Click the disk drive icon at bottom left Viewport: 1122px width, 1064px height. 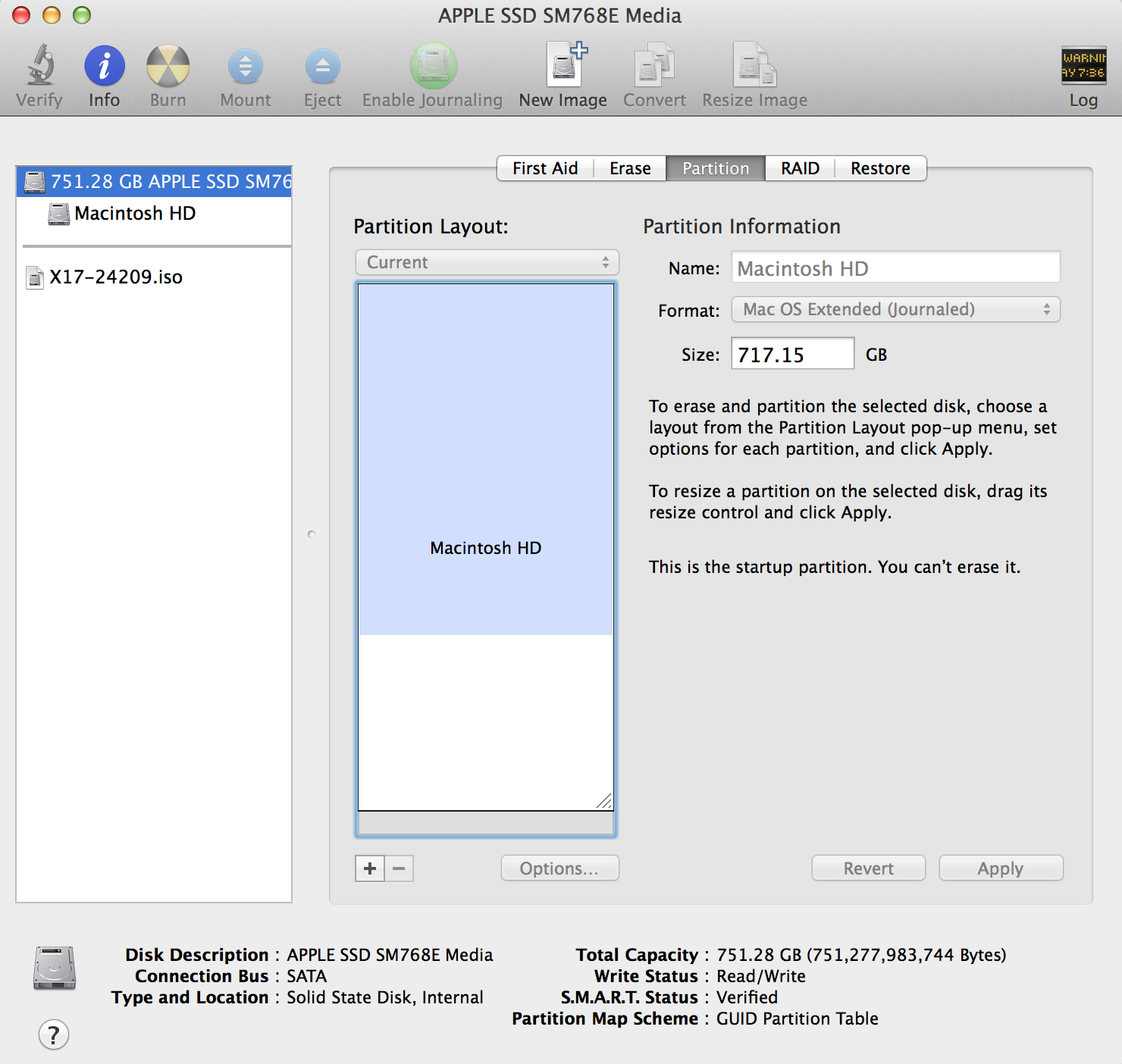click(55, 969)
